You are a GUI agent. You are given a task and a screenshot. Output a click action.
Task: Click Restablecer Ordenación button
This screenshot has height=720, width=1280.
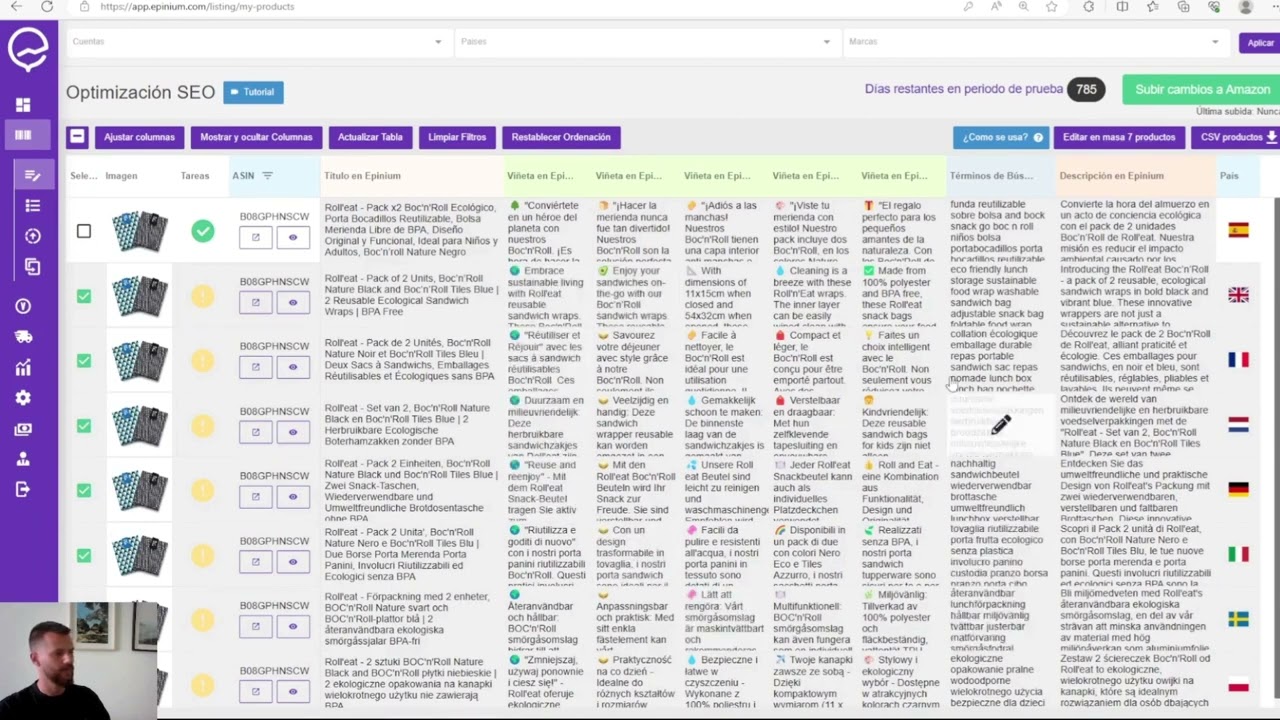(560, 137)
